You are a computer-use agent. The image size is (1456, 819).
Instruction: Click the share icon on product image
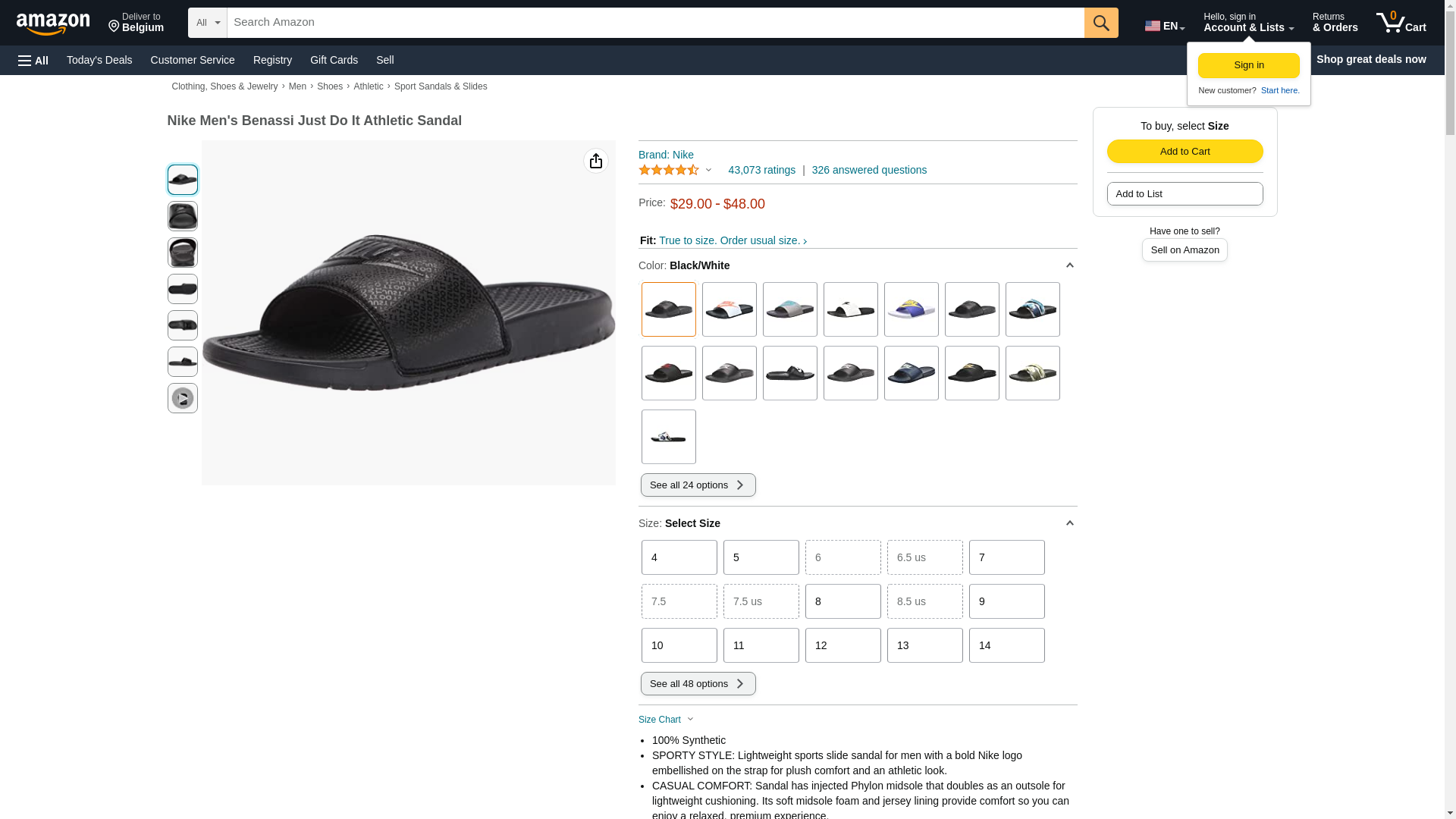[x=596, y=161]
